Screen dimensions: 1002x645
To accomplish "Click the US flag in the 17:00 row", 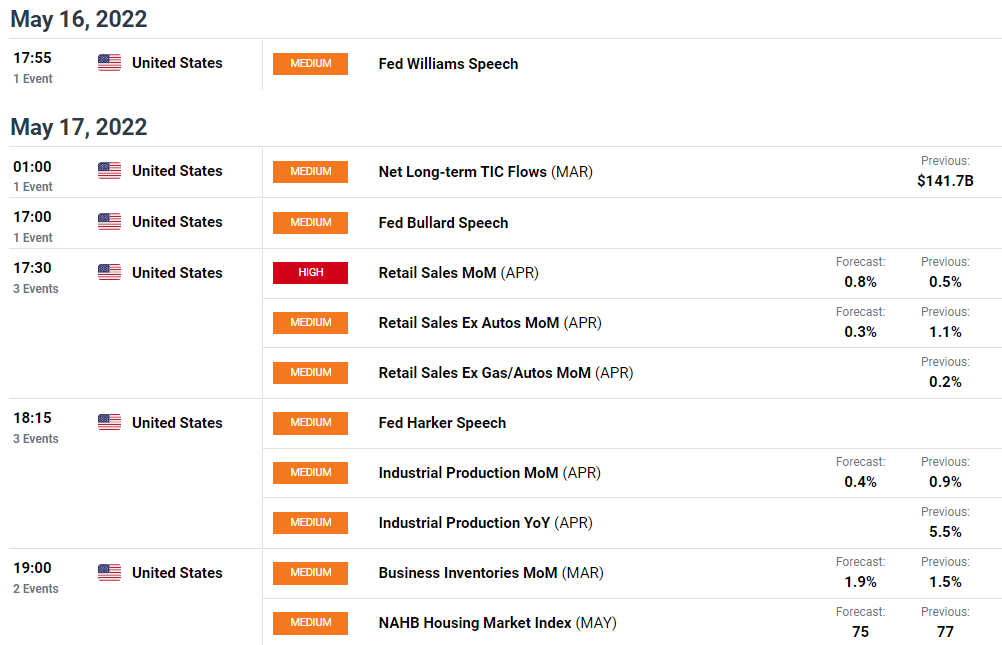I will coord(109,222).
